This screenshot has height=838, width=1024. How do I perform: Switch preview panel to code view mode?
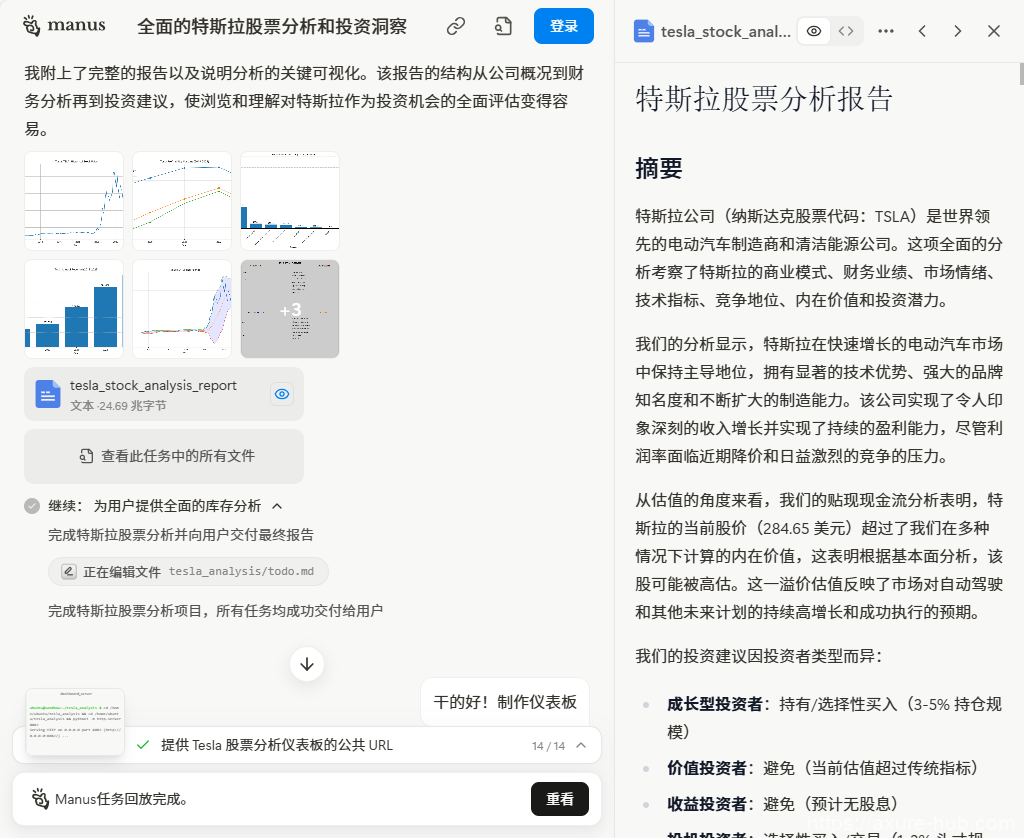point(847,31)
